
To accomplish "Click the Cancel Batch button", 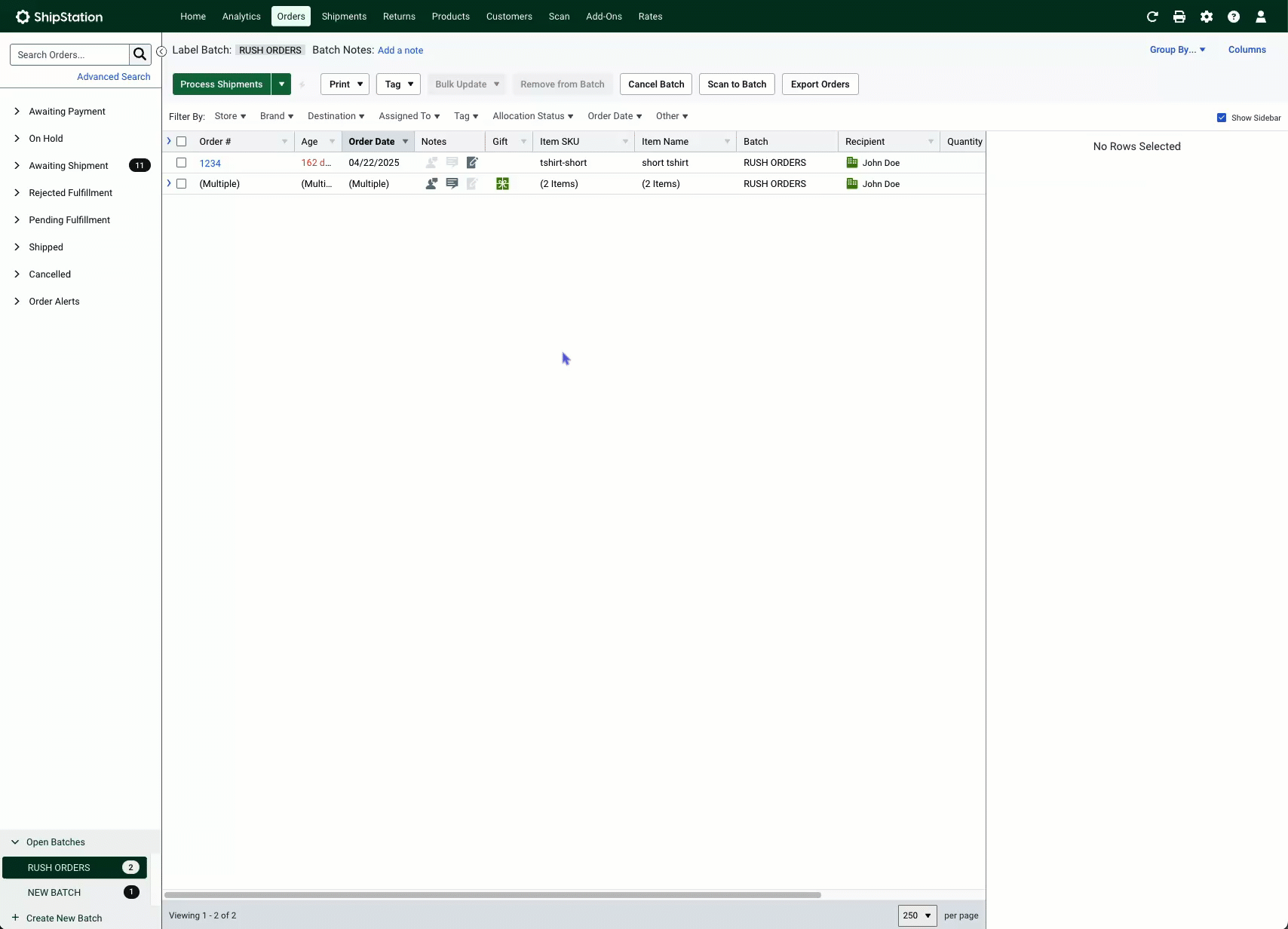I will pos(655,84).
